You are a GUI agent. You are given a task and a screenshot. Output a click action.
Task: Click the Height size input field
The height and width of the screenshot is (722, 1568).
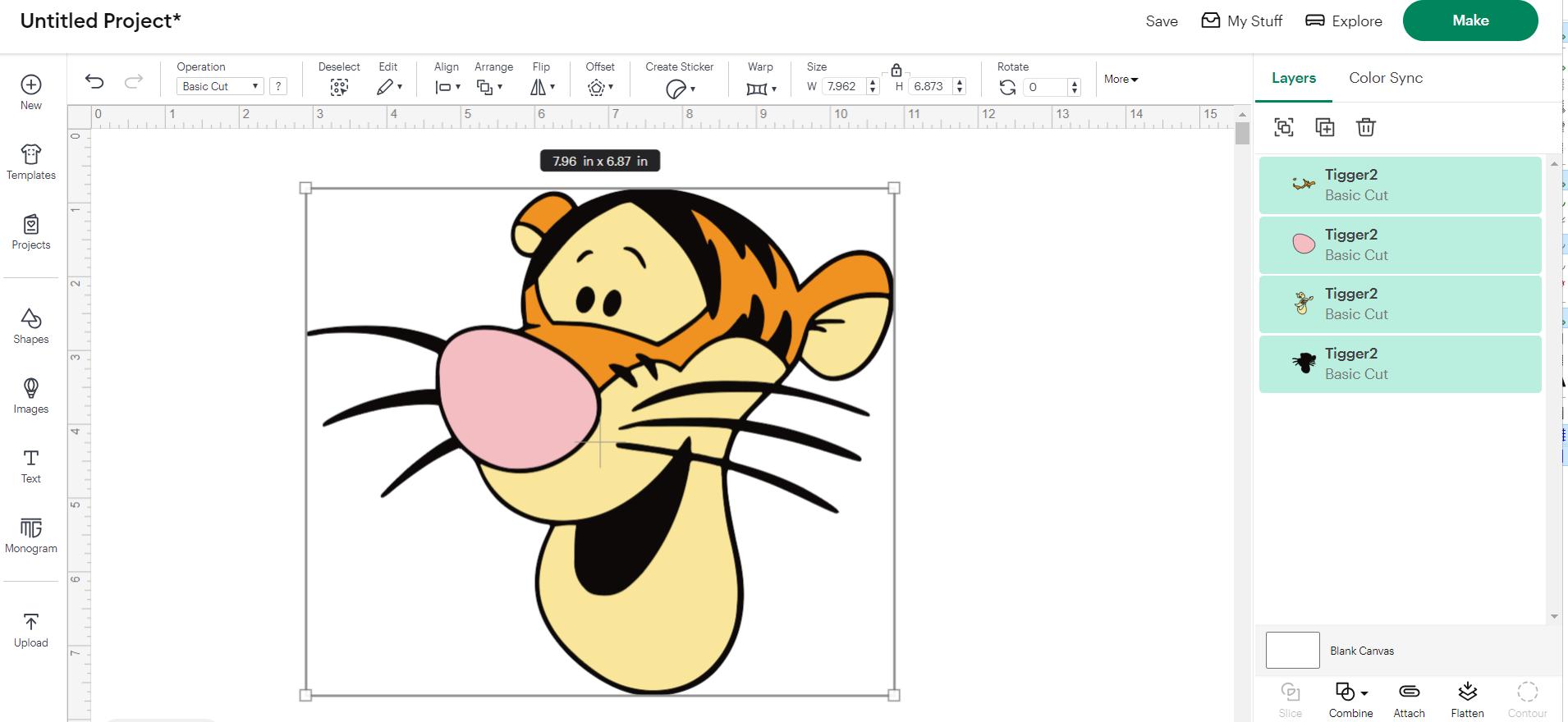pyautogui.click(x=930, y=86)
